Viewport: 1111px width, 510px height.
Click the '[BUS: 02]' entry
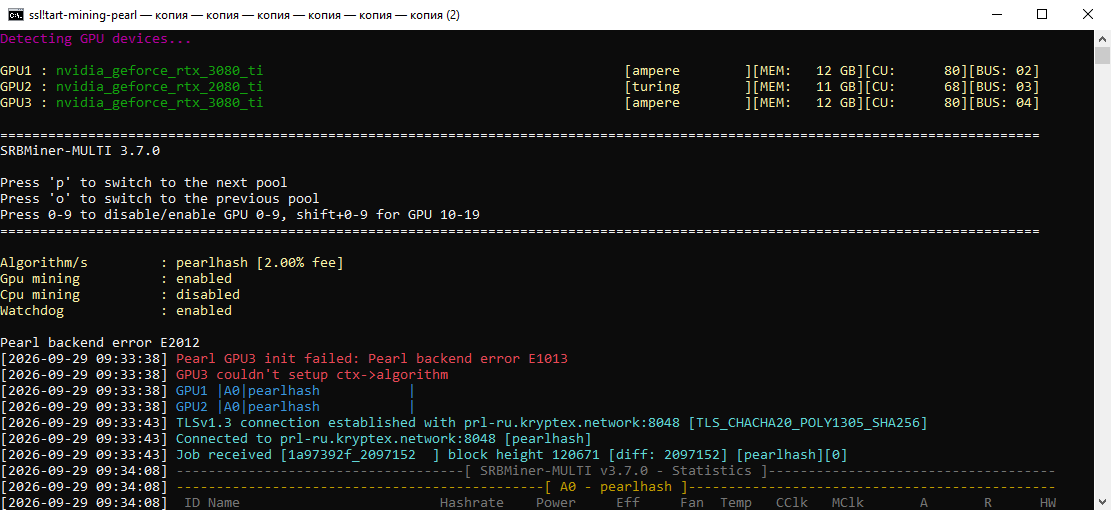pyautogui.click(x=1003, y=71)
